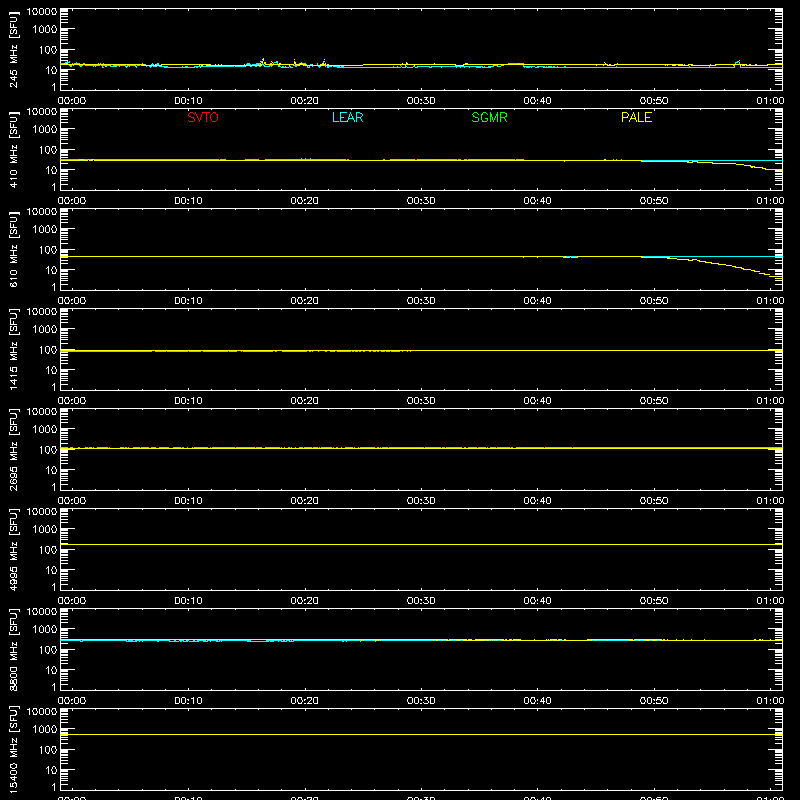This screenshot has height=800, width=800.
Task: Click 00:20 time label below 8800 MHz plot
Action: pos(305,701)
